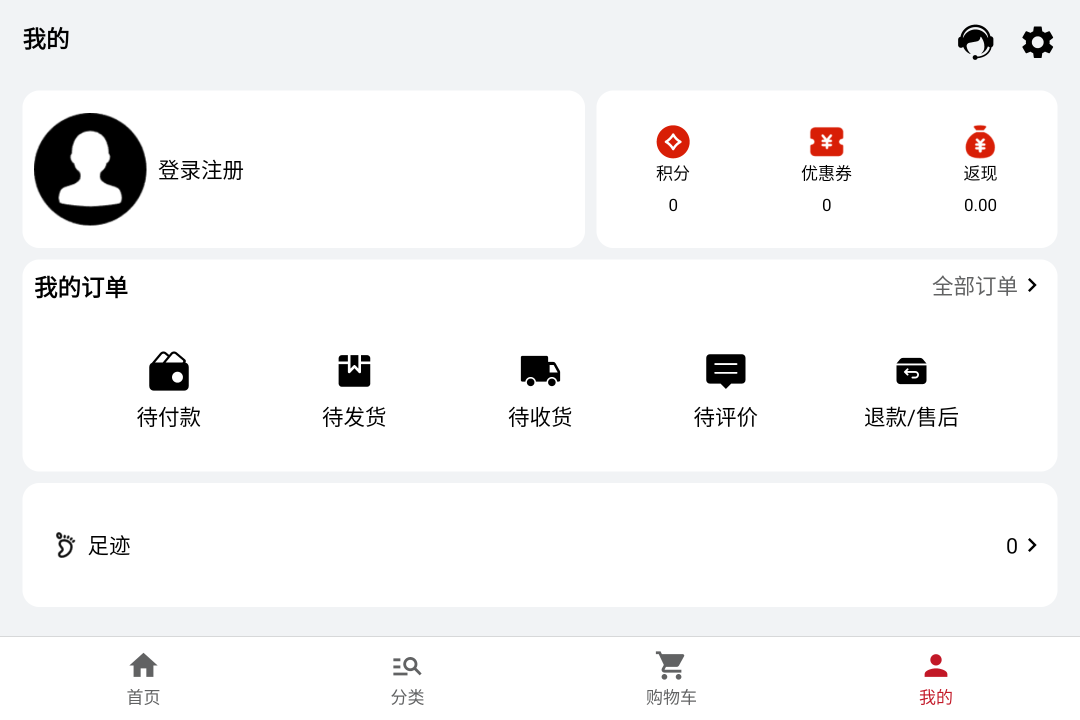Open settings gear icon

pyautogui.click(x=1037, y=43)
